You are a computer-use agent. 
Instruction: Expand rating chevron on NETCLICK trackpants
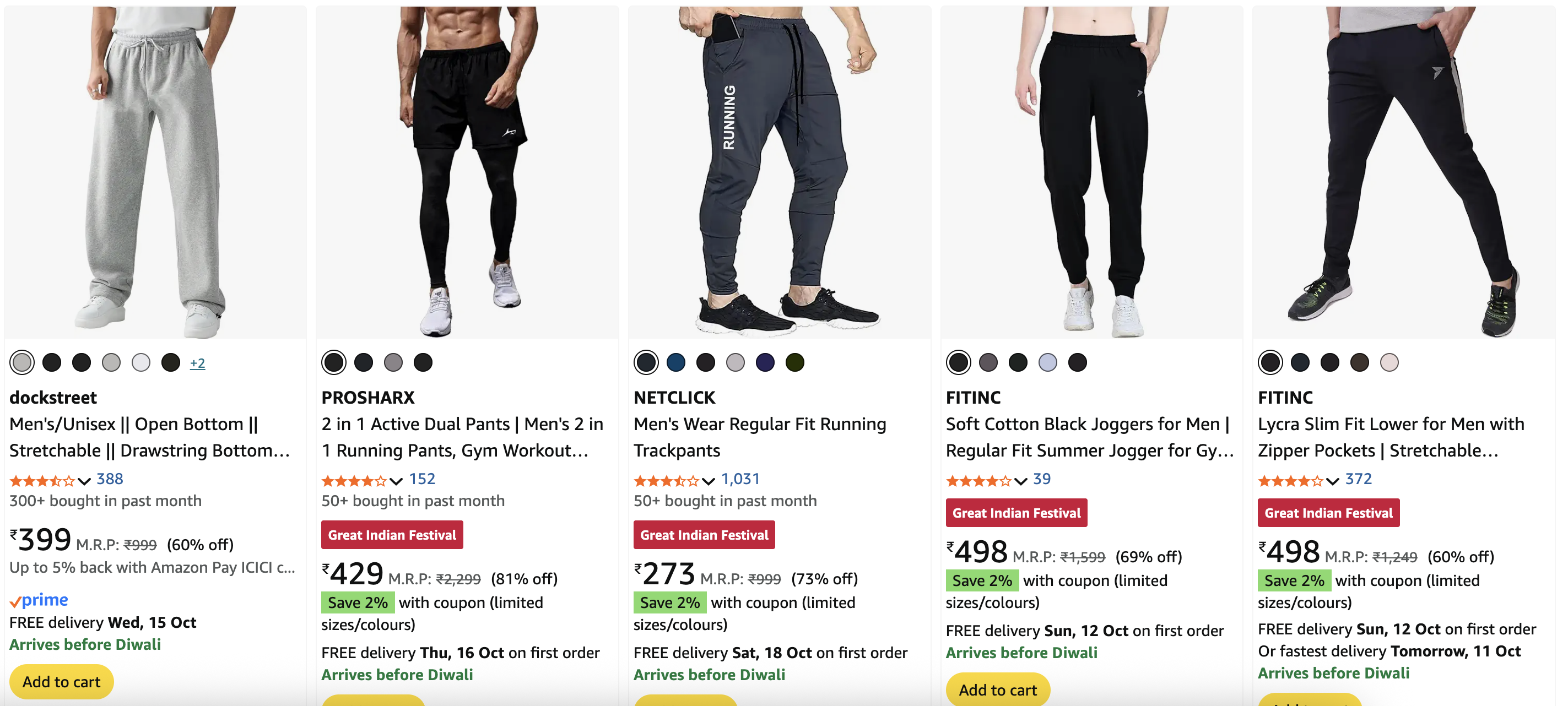pos(708,481)
